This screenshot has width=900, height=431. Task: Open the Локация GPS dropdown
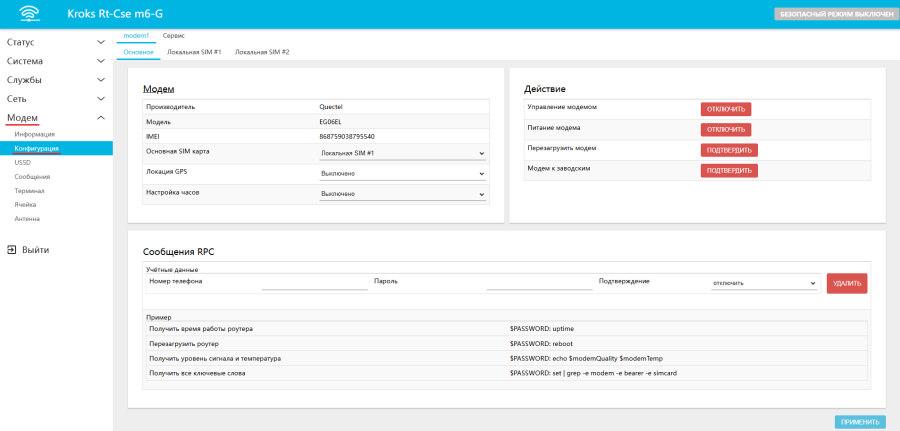[x=402, y=173]
